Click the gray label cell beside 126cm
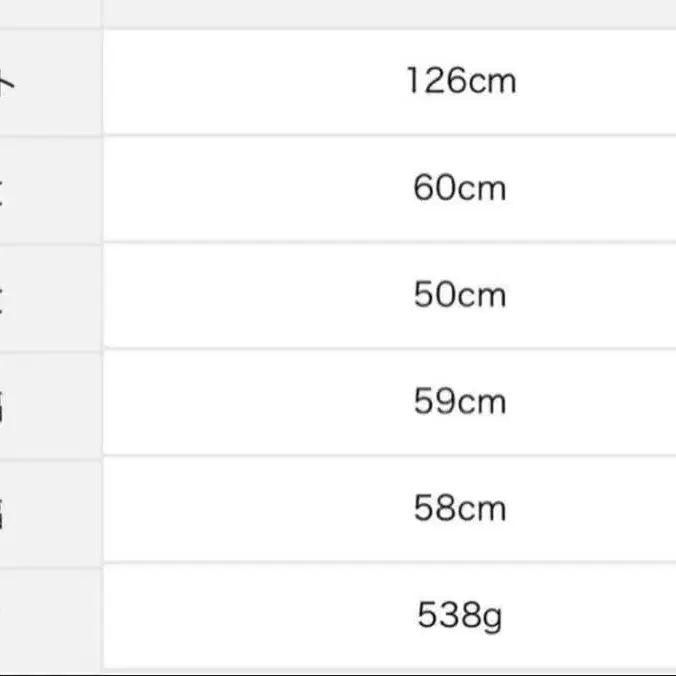This screenshot has width=676, height=676. click(x=50, y=81)
